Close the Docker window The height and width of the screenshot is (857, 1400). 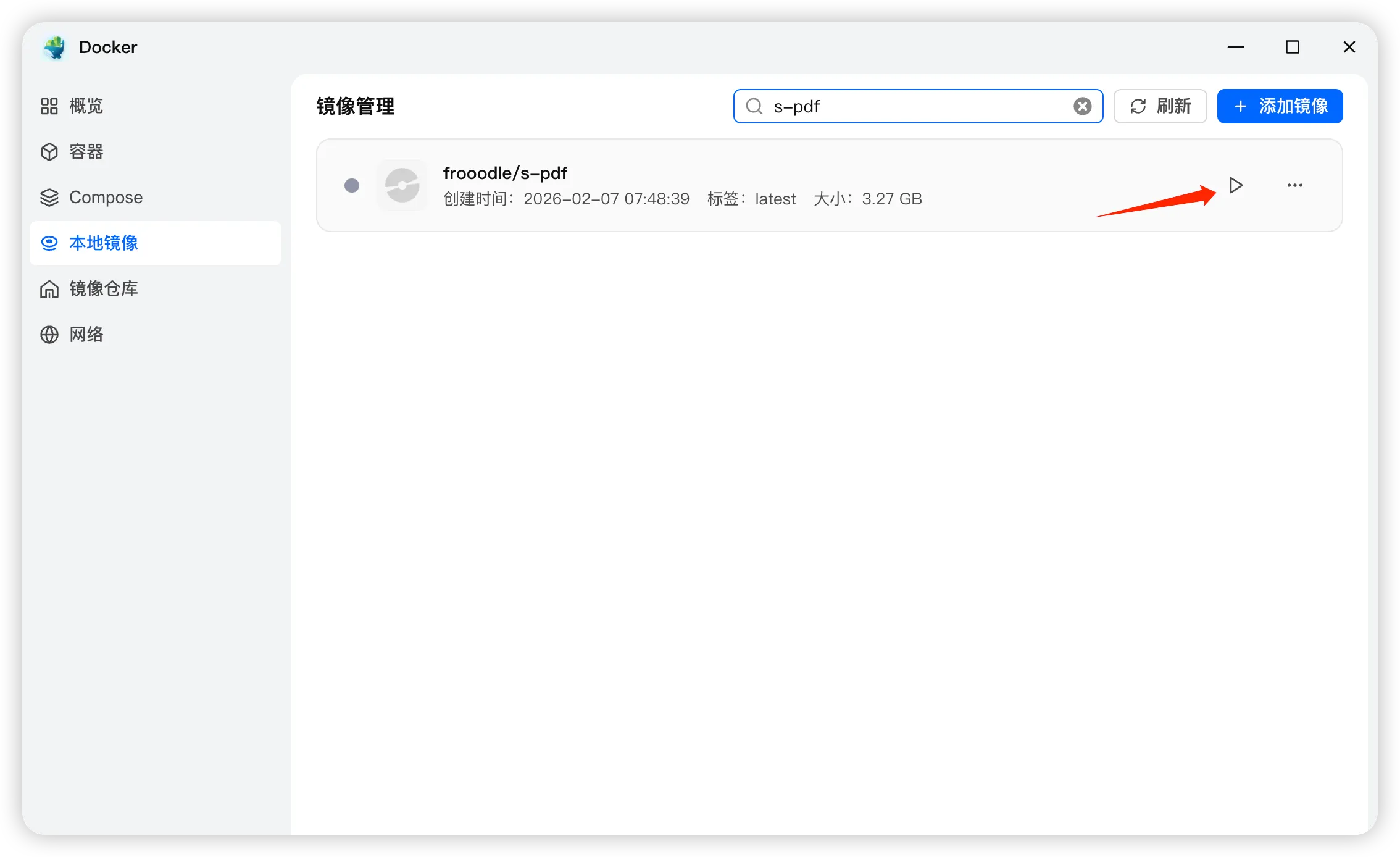pyautogui.click(x=1349, y=48)
